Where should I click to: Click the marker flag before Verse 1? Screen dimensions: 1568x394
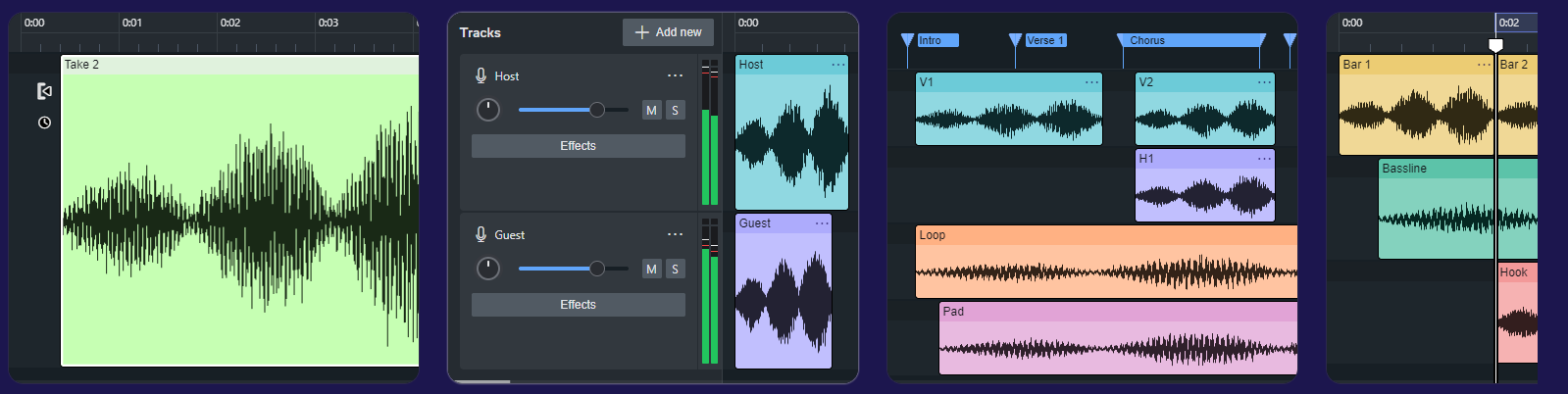pyautogui.click(x=1015, y=40)
